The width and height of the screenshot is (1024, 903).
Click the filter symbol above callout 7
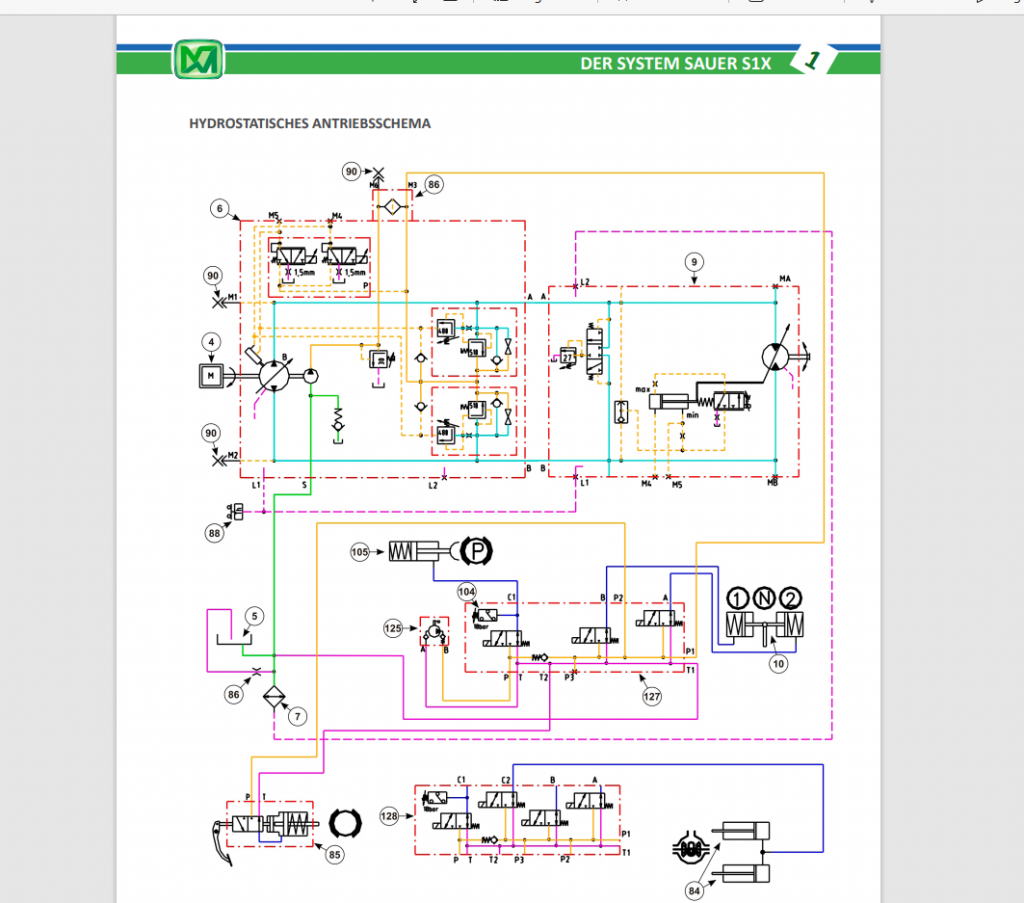[x=273, y=698]
